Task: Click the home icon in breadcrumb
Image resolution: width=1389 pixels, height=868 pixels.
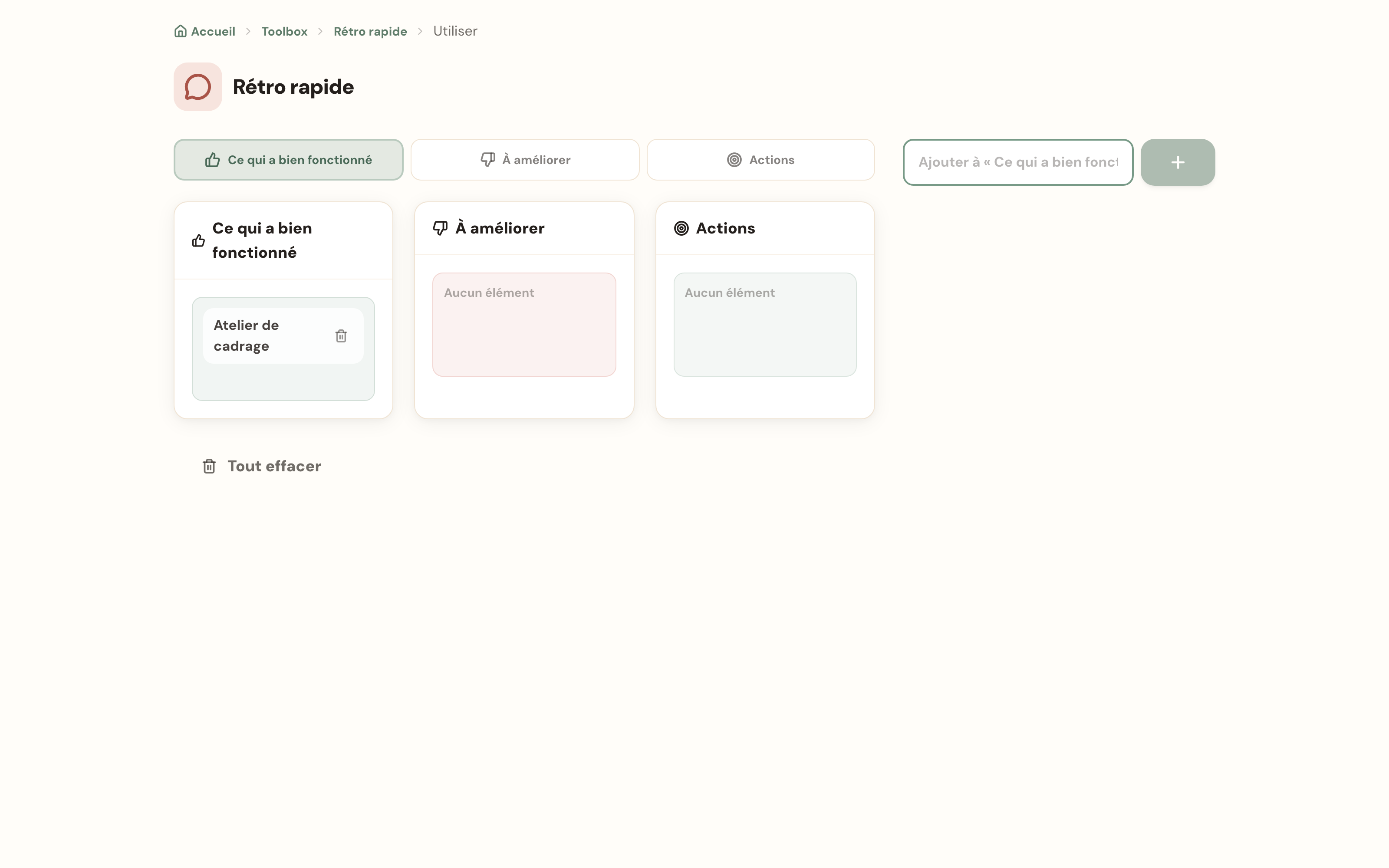Action: pos(180,31)
